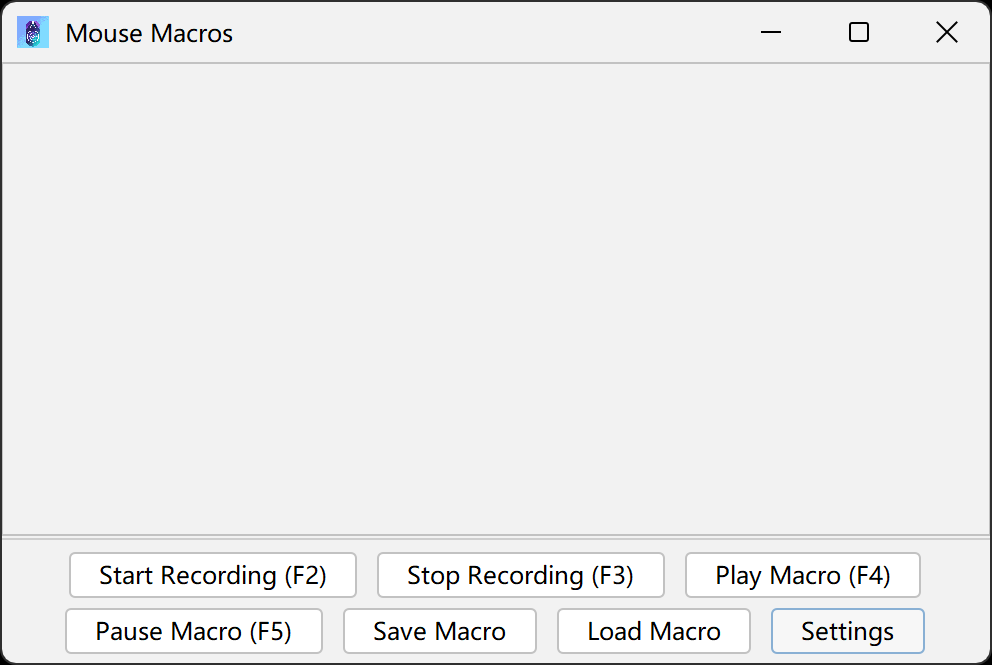This screenshot has height=665, width=992.
Task: Click blank panel space right of Settings
Action: [x=956, y=631]
